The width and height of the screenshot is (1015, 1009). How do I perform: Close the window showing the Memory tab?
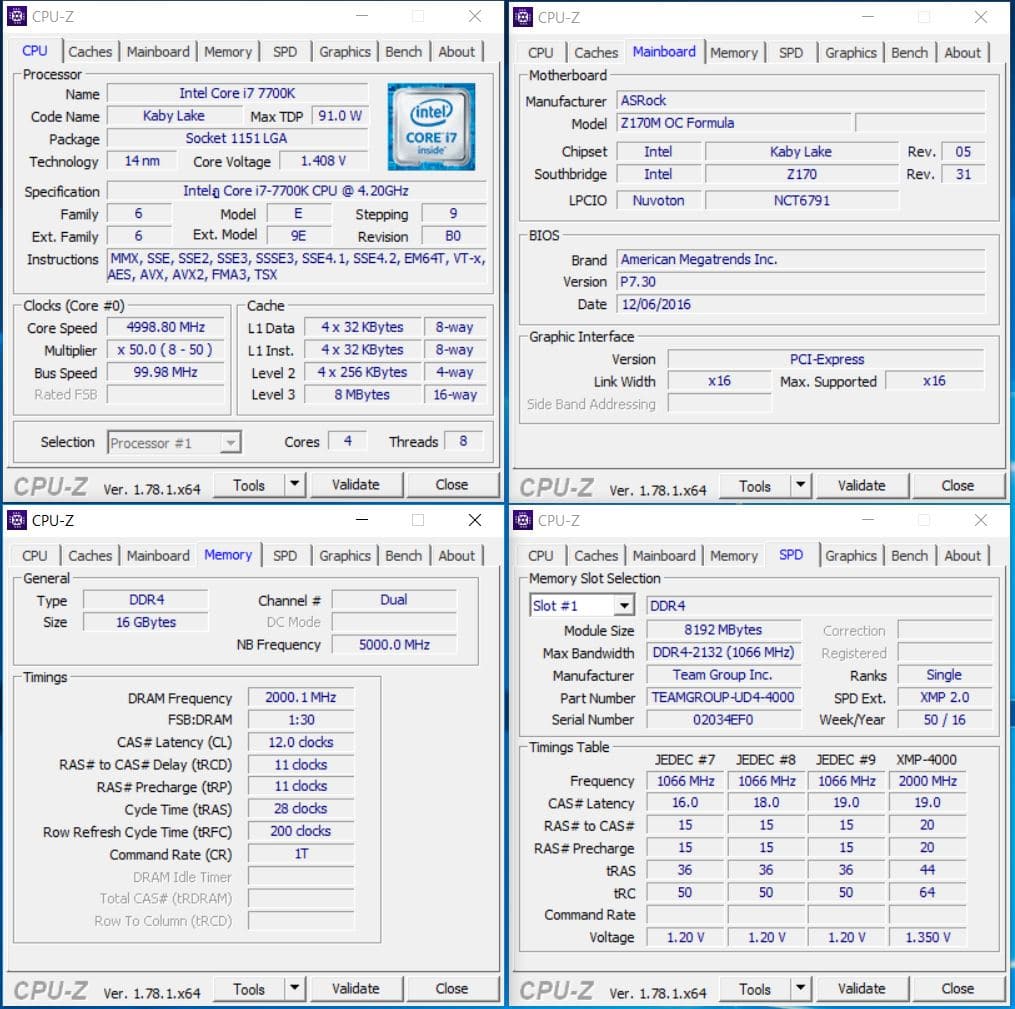(x=475, y=520)
